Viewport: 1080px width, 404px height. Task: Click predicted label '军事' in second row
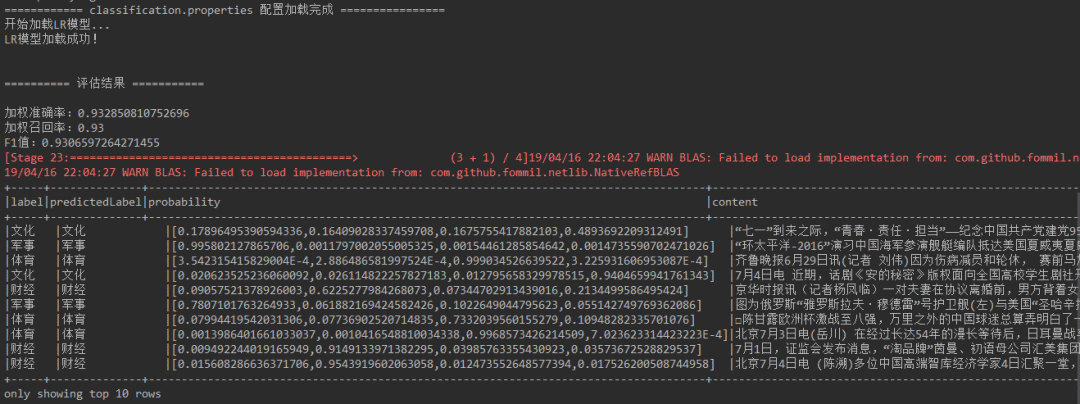click(x=72, y=246)
